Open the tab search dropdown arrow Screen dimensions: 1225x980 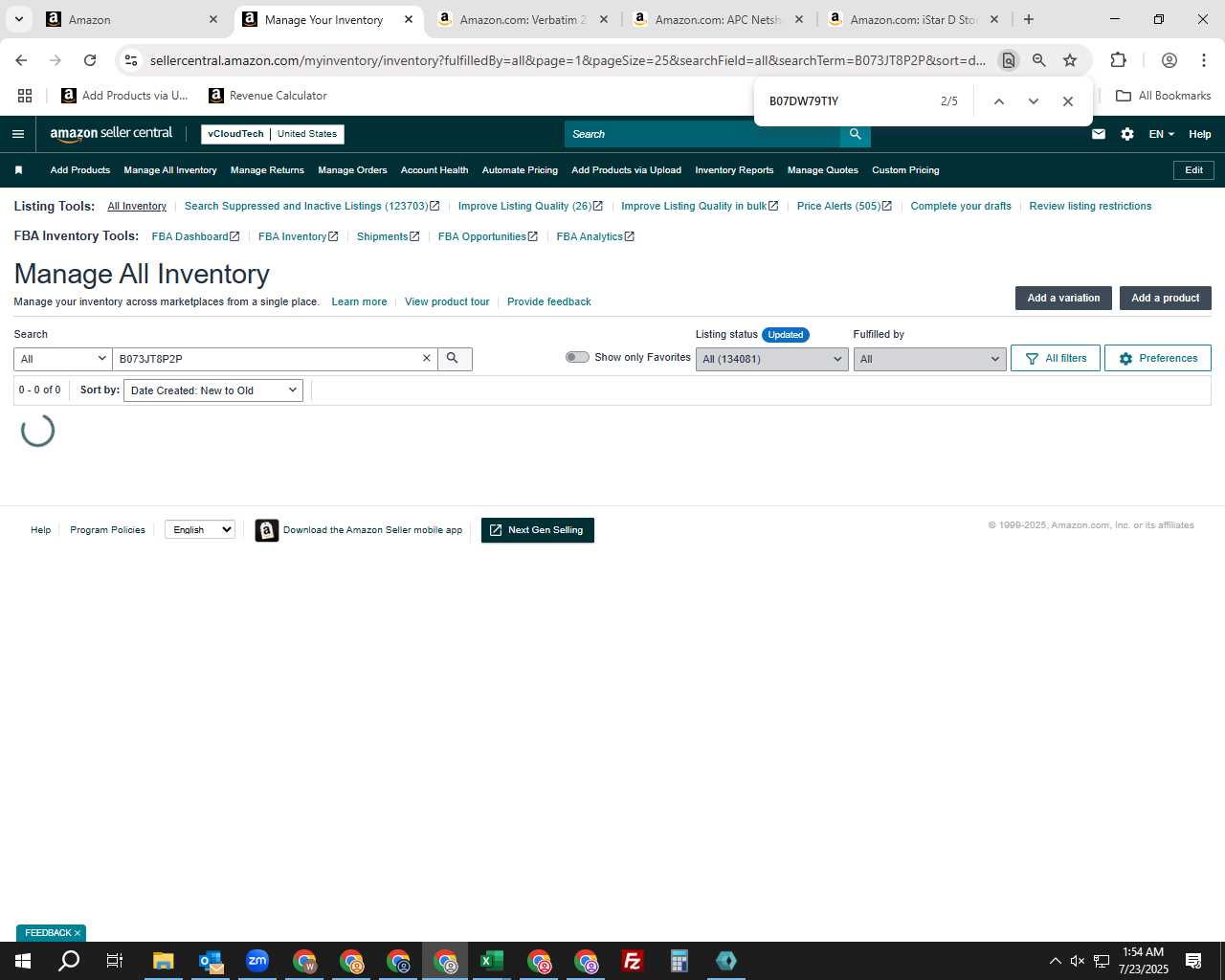point(18,19)
